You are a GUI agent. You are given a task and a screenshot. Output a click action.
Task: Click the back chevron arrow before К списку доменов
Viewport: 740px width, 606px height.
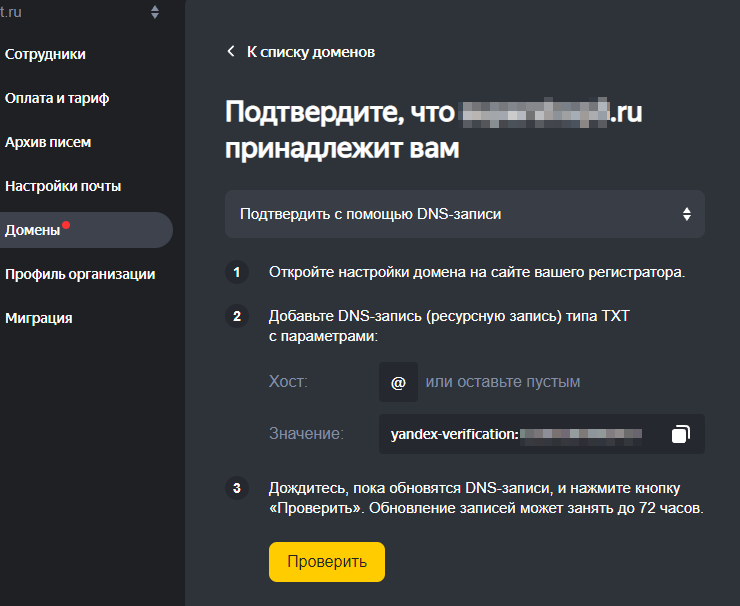coord(231,51)
